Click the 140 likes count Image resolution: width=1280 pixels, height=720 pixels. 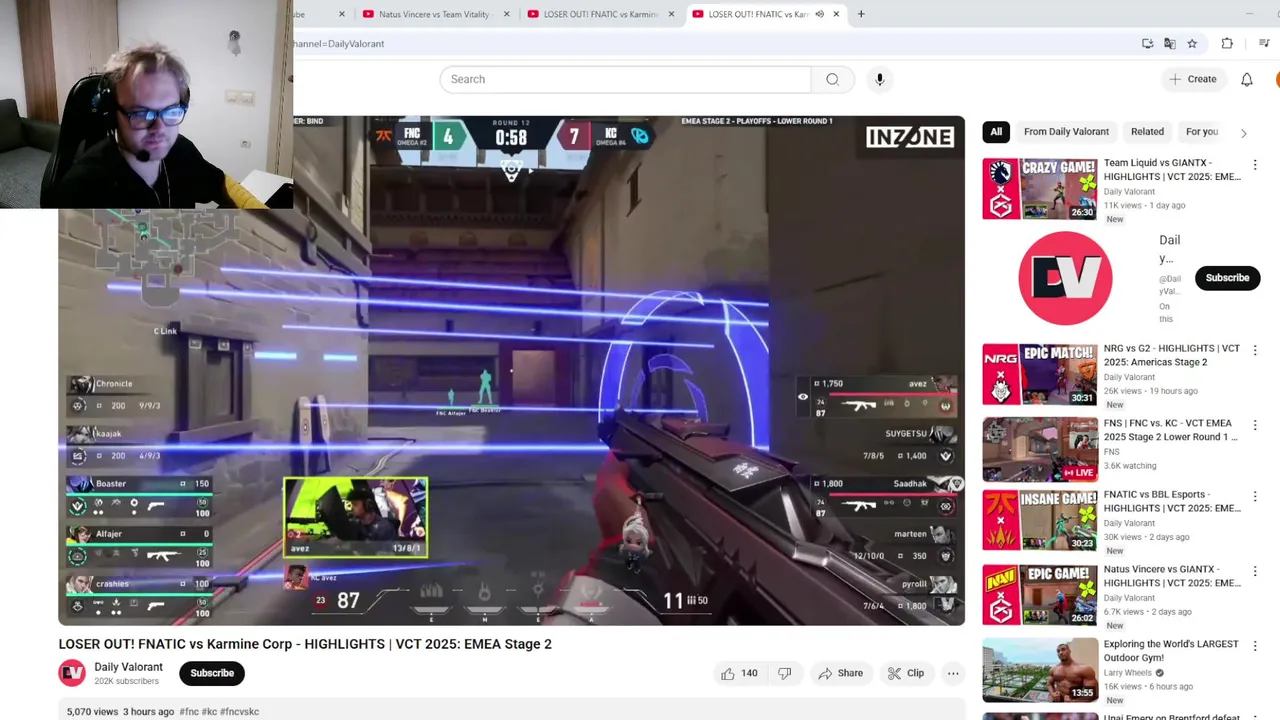(749, 674)
